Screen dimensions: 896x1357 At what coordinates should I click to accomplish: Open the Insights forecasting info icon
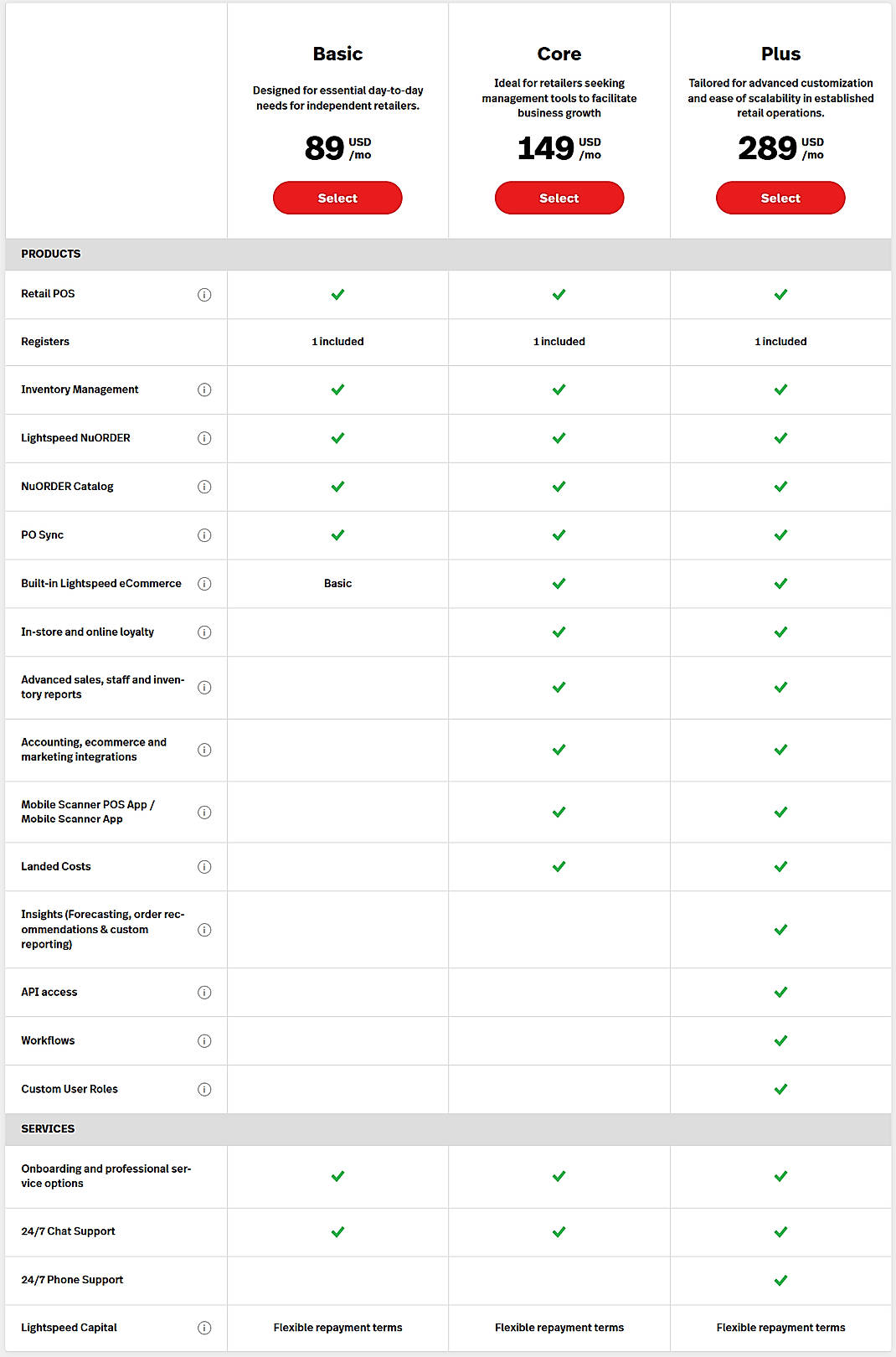coord(204,931)
